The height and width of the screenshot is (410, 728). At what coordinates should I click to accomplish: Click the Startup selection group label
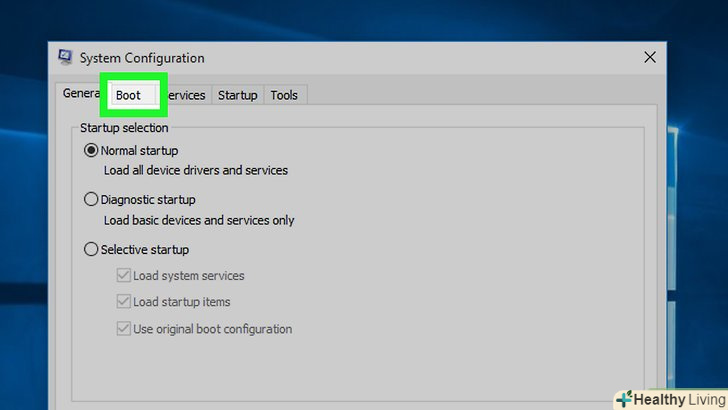(x=124, y=128)
